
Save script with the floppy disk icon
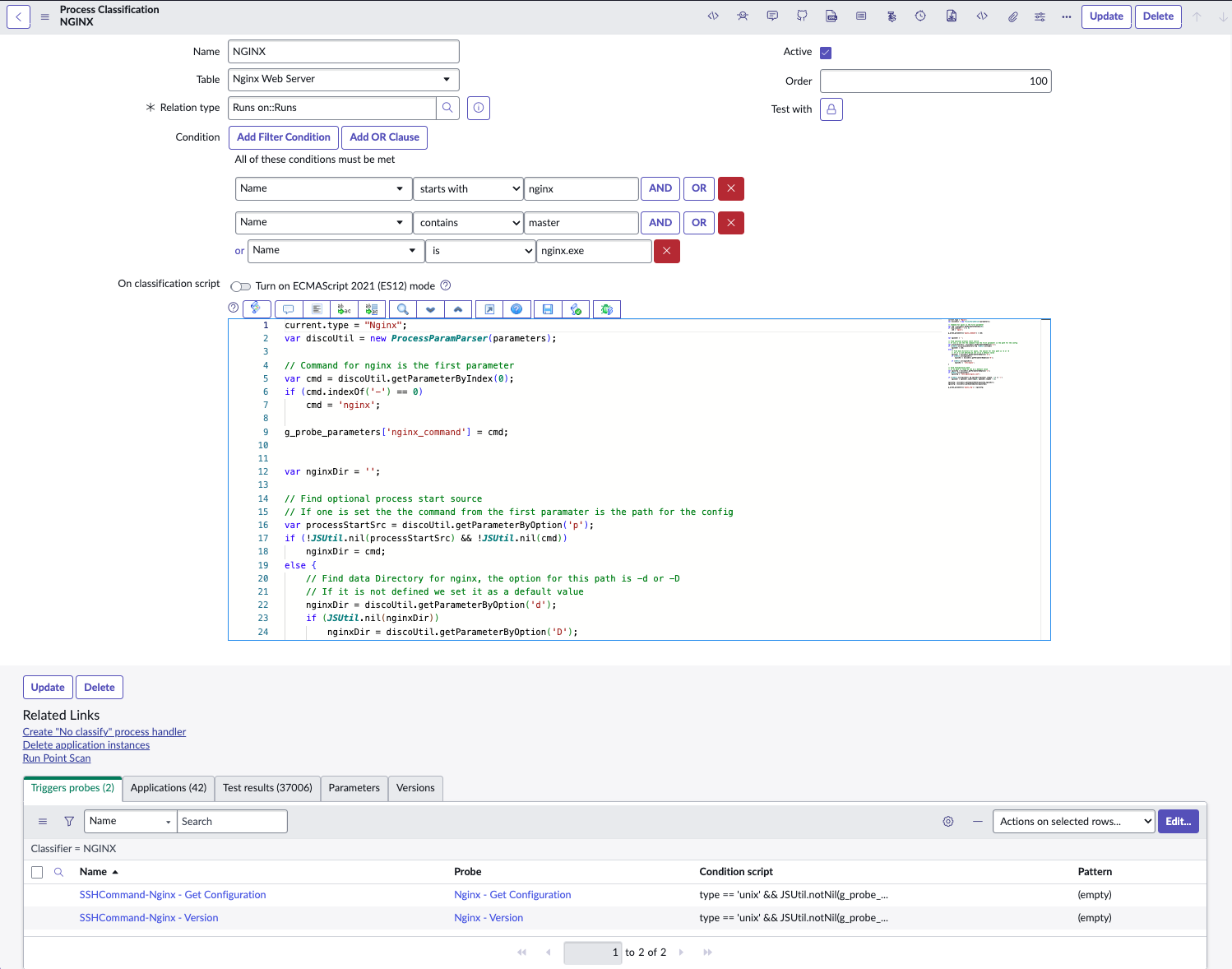[x=548, y=309]
